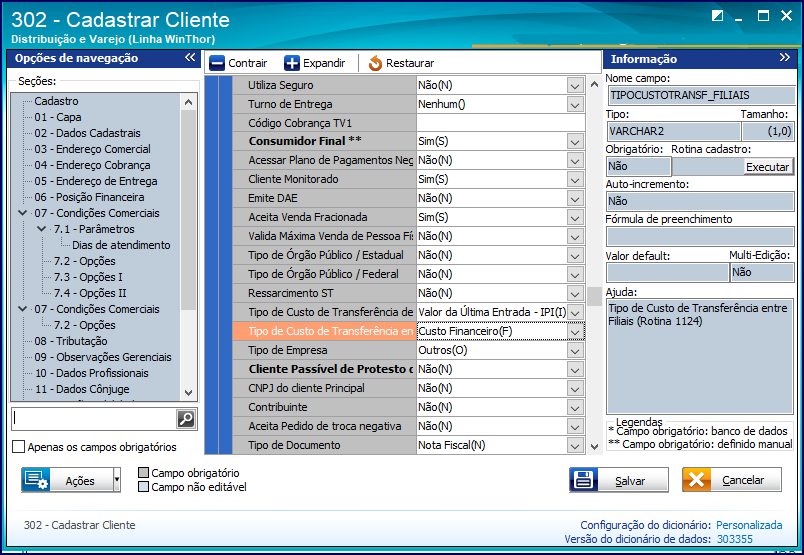The image size is (804, 555).
Task: Click the Salvar button
Action: point(619,480)
